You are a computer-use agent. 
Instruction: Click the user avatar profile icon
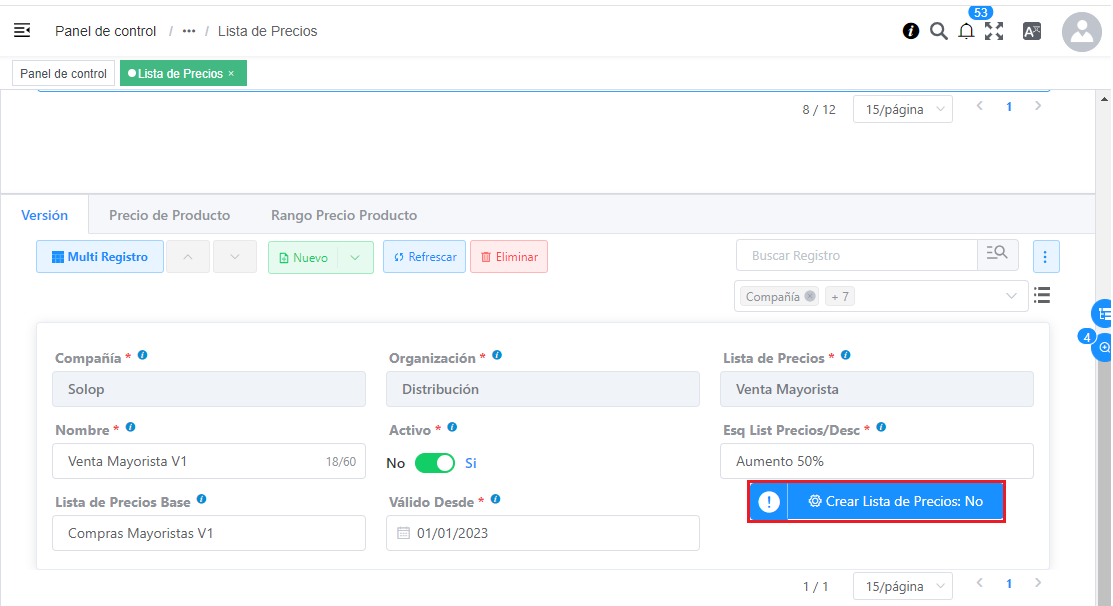coord(1081,32)
